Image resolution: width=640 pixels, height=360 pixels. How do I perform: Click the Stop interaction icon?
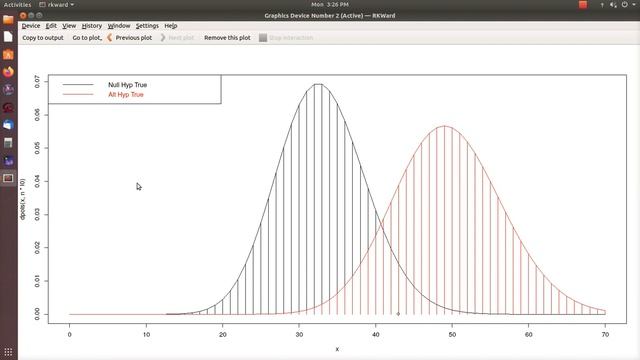pos(263,38)
